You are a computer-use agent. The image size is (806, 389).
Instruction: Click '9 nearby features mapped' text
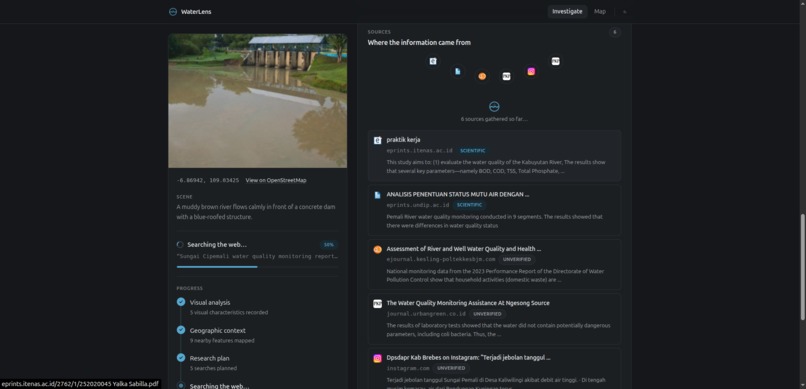222,340
